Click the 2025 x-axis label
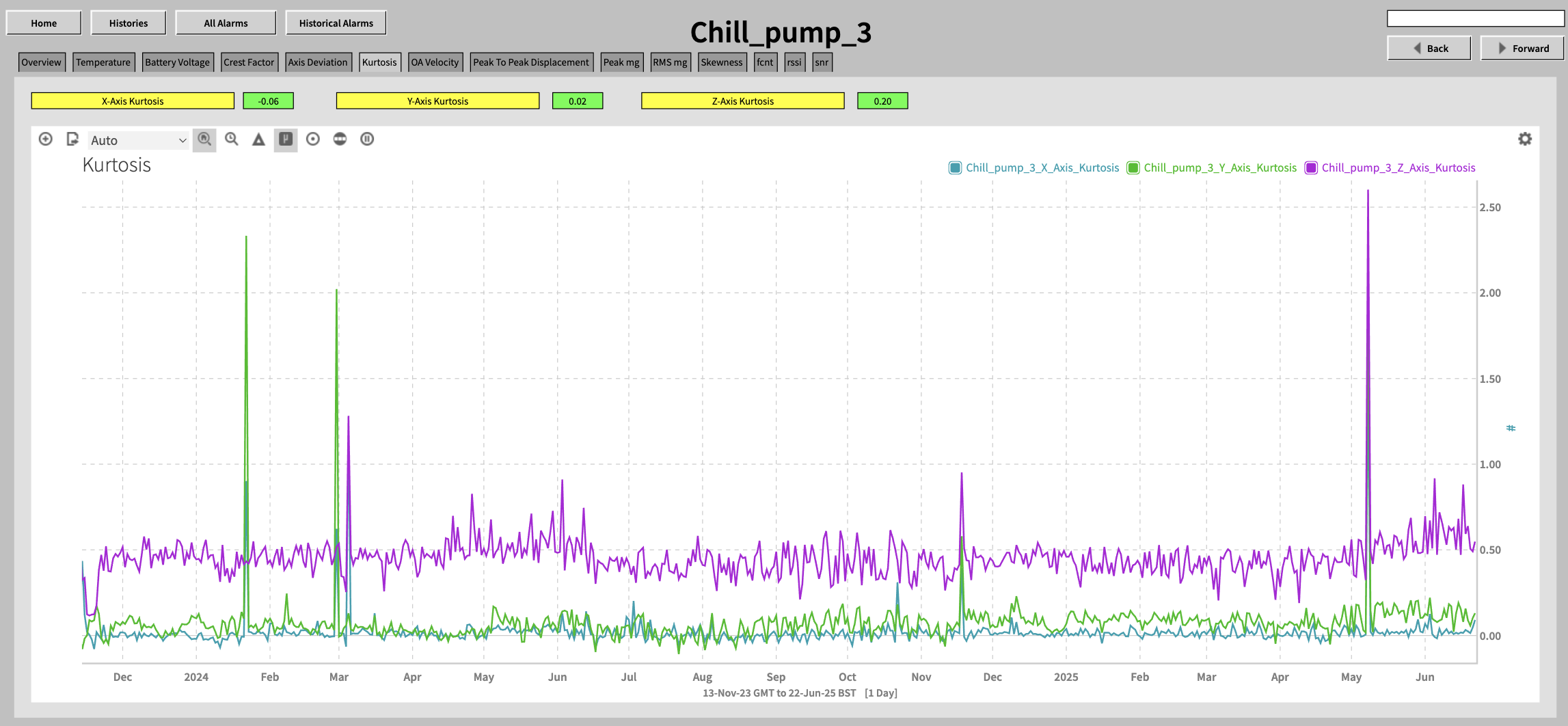 (x=1066, y=677)
